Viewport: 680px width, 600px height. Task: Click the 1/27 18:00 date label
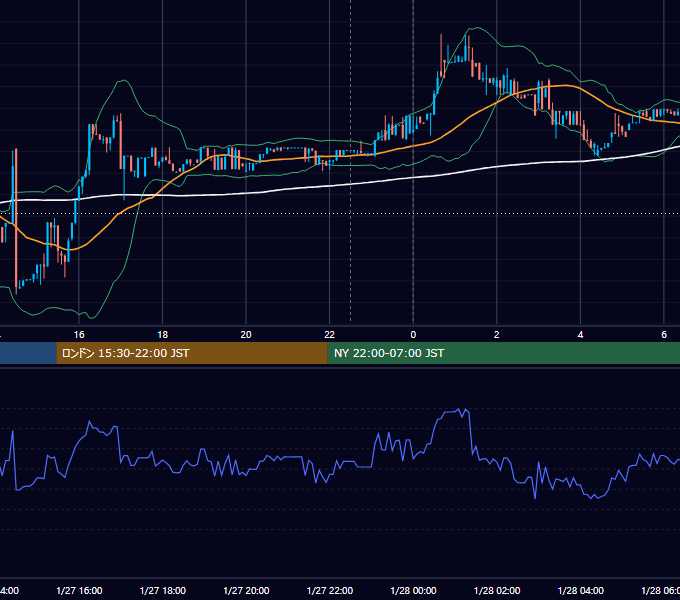[x=163, y=590]
